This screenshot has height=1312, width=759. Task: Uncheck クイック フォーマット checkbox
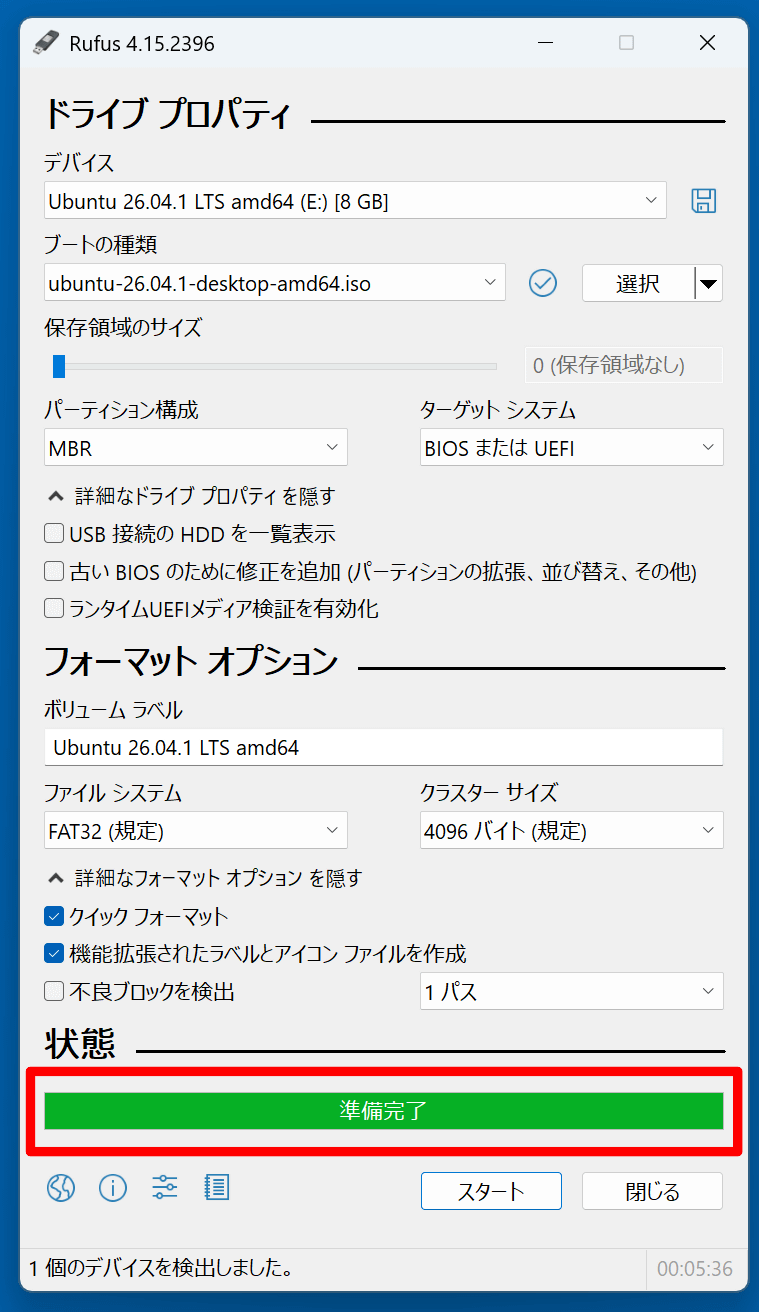[x=54, y=916]
